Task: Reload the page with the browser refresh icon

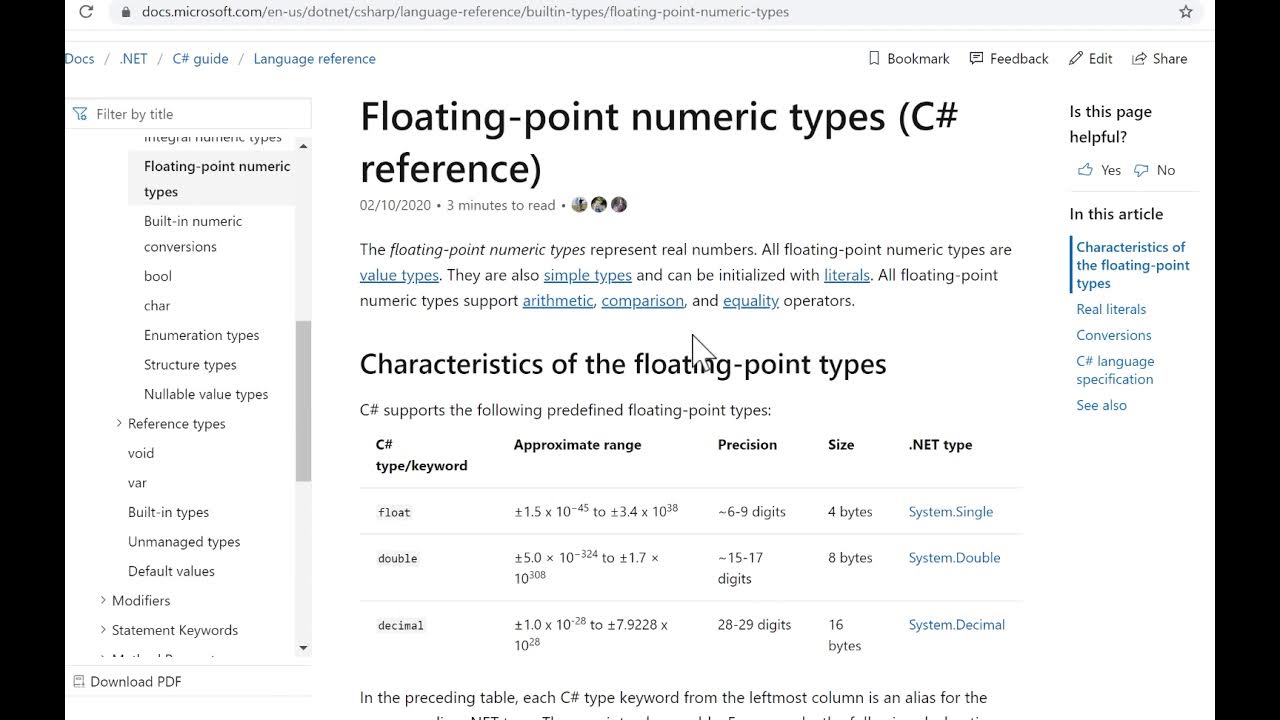Action: pos(86,12)
